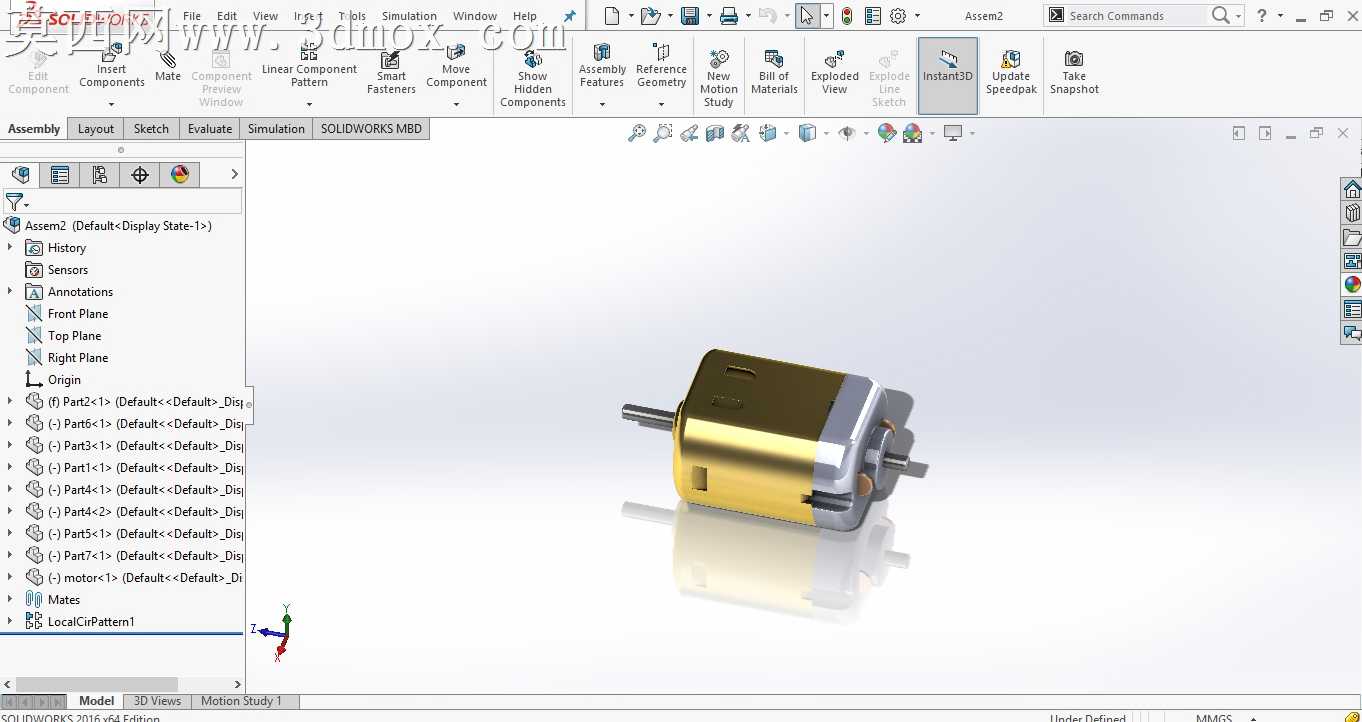Open SOLIDWORKS Resources home icon
This screenshot has width=1362, height=722.
(1352, 189)
